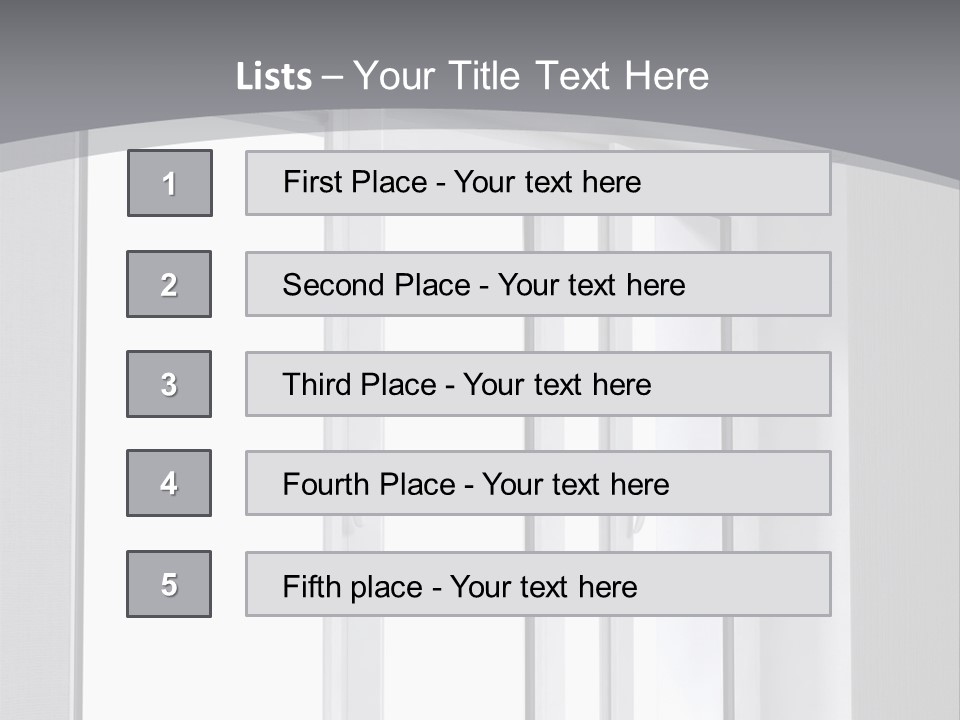
Task: Click 'Your Title Text Here' in heading
Action: coord(531,76)
